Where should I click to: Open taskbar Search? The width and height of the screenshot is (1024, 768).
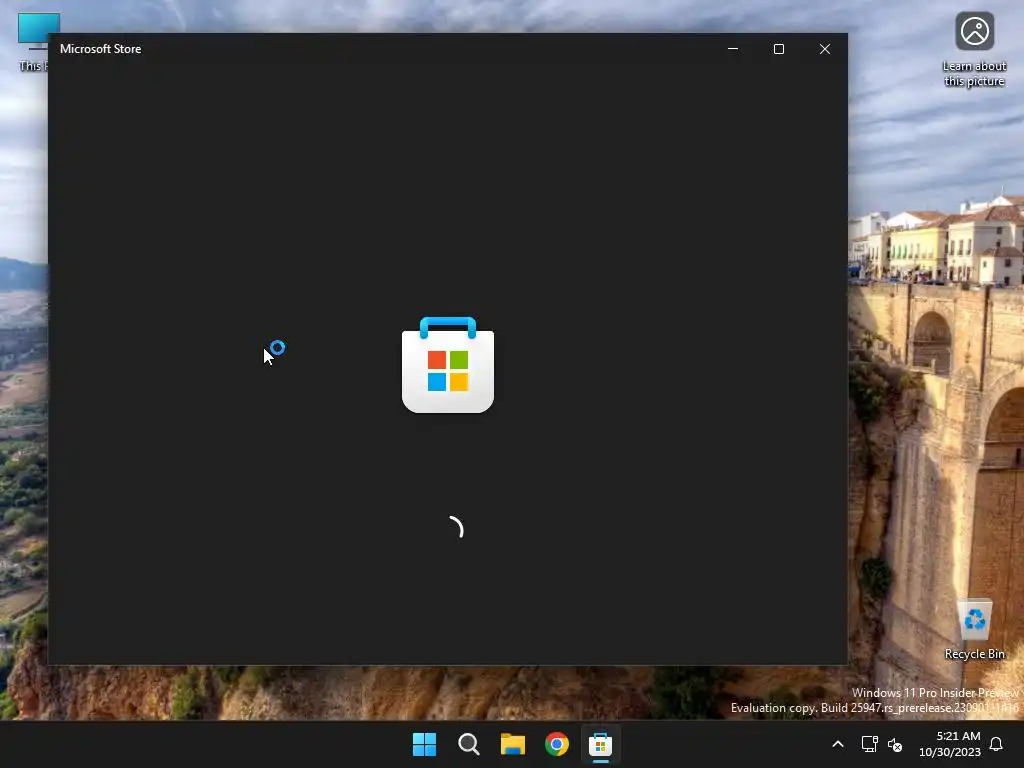[x=469, y=744]
